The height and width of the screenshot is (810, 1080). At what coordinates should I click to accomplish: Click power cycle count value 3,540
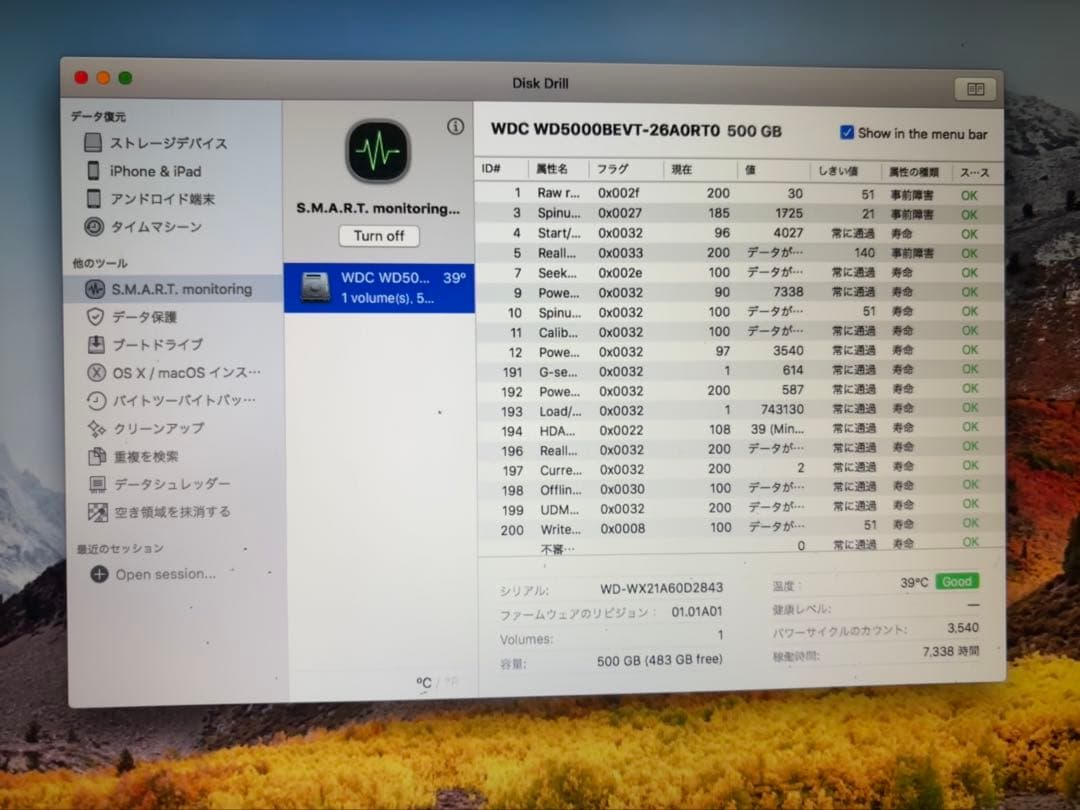pos(963,627)
